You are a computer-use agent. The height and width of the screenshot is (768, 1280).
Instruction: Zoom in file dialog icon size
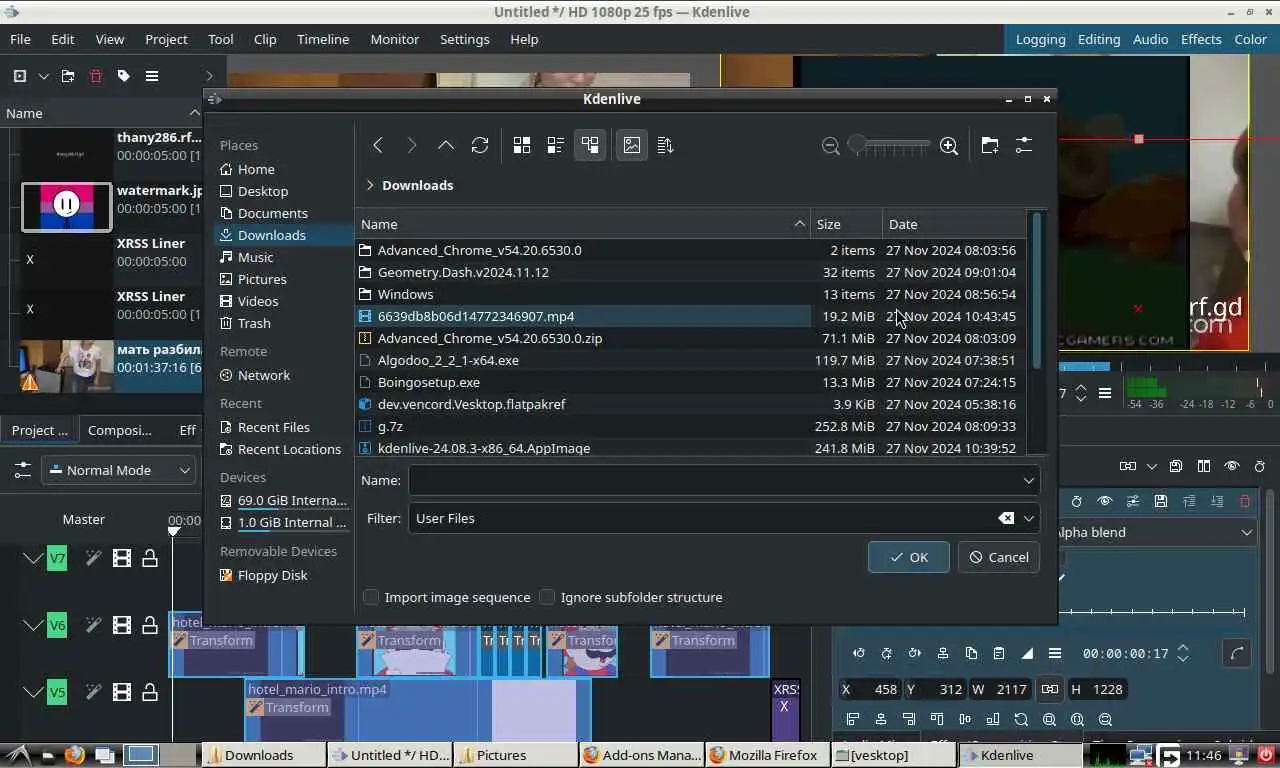949,146
